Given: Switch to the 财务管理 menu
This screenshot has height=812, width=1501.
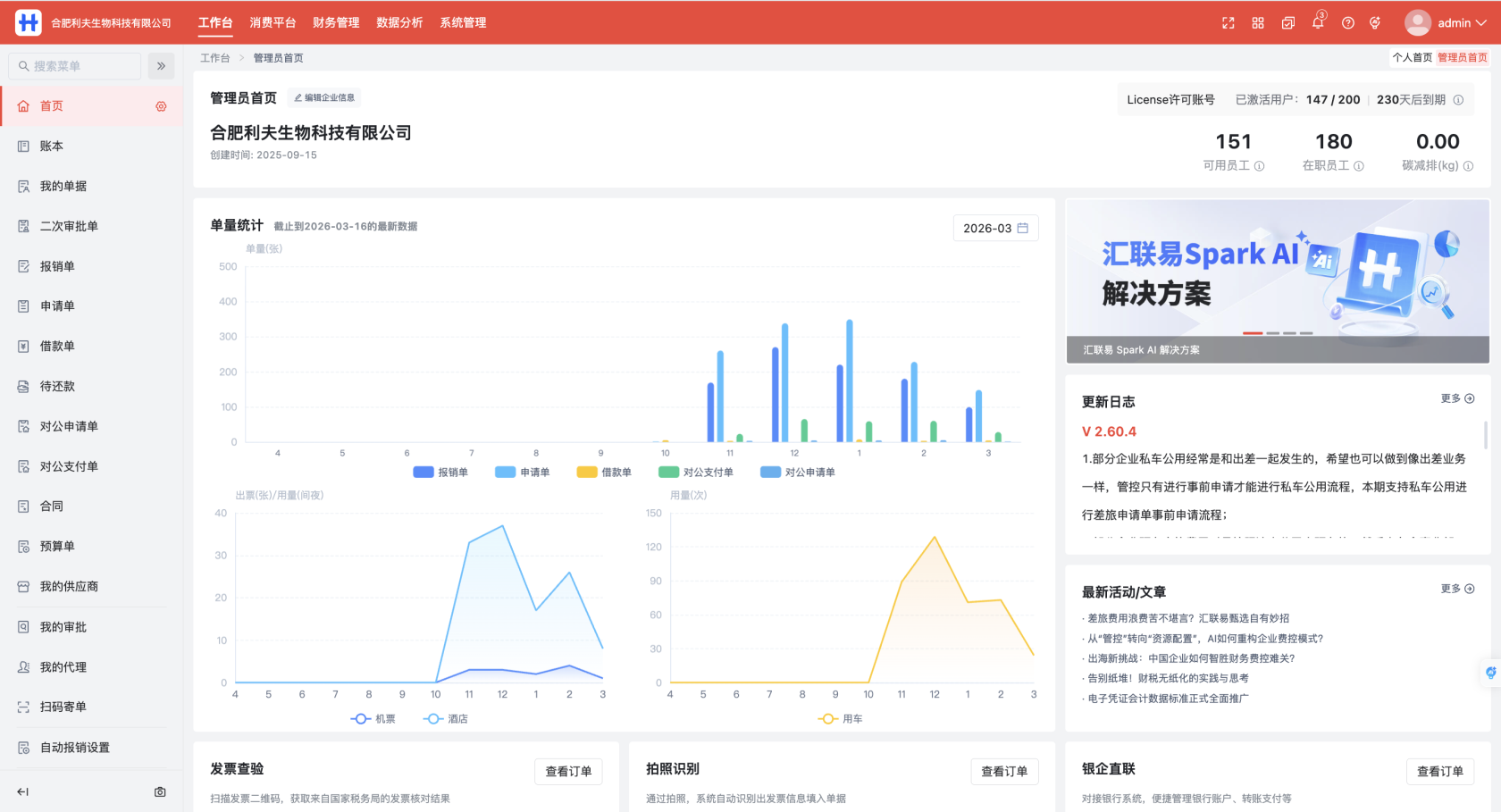Looking at the screenshot, I should point(336,22).
